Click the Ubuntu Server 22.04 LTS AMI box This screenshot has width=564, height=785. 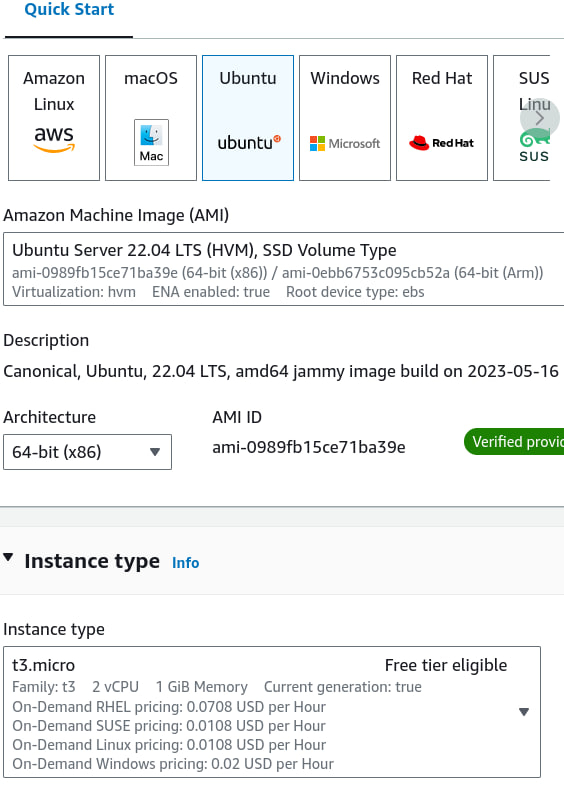[x=283, y=269]
